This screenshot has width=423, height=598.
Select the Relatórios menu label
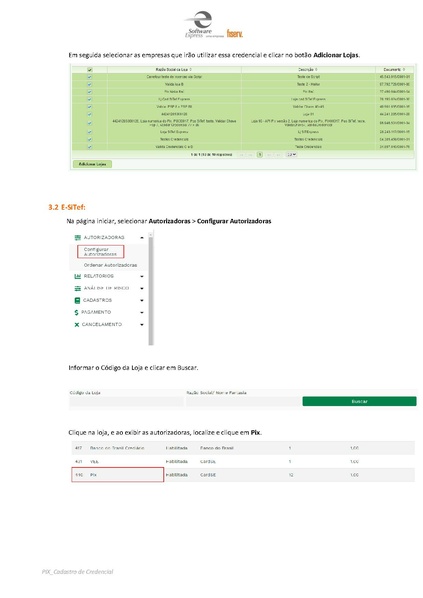pos(99,276)
